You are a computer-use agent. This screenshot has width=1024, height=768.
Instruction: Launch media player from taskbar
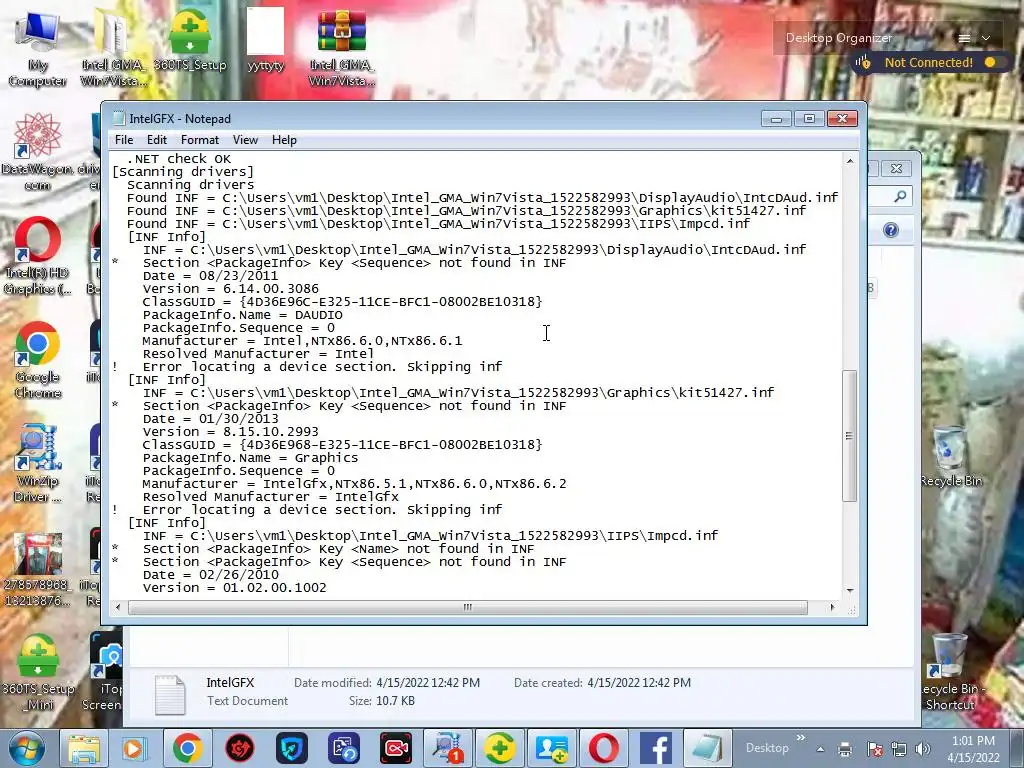click(x=133, y=748)
